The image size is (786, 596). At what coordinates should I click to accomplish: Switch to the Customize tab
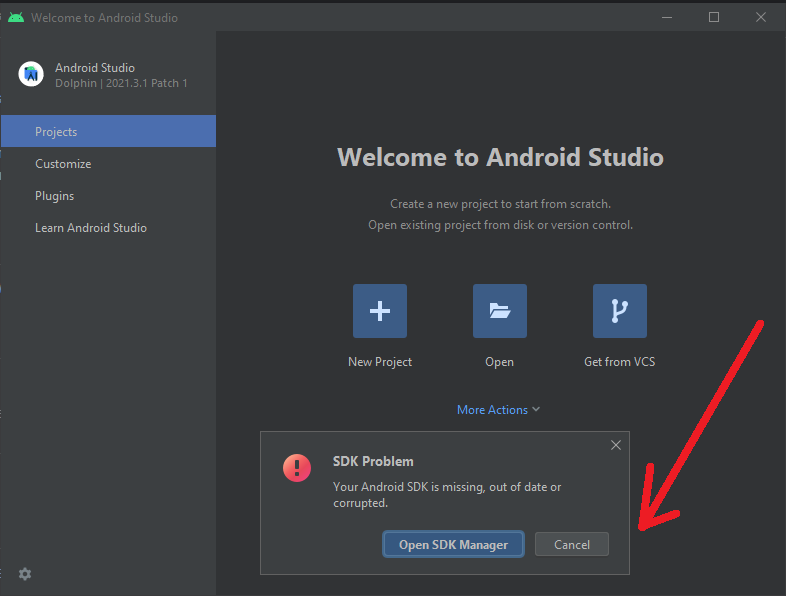pyautogui.click(x=108, y=164)
